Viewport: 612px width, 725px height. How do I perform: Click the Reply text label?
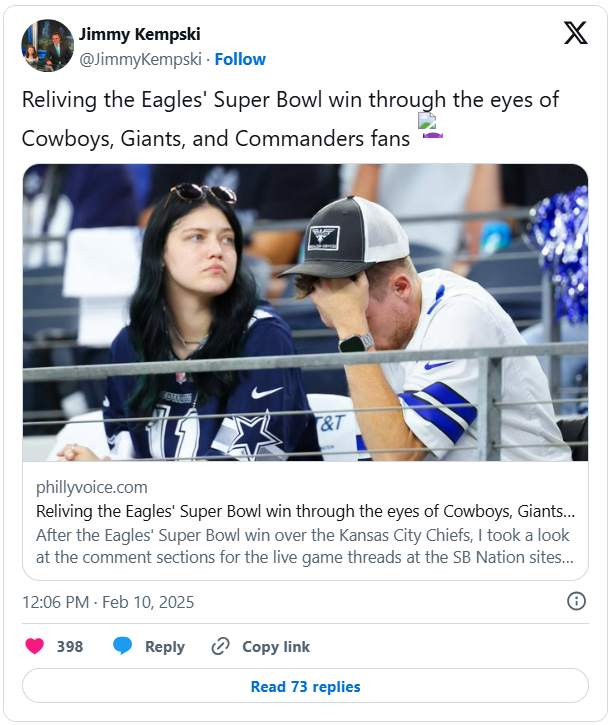click(x=165, y=646)
